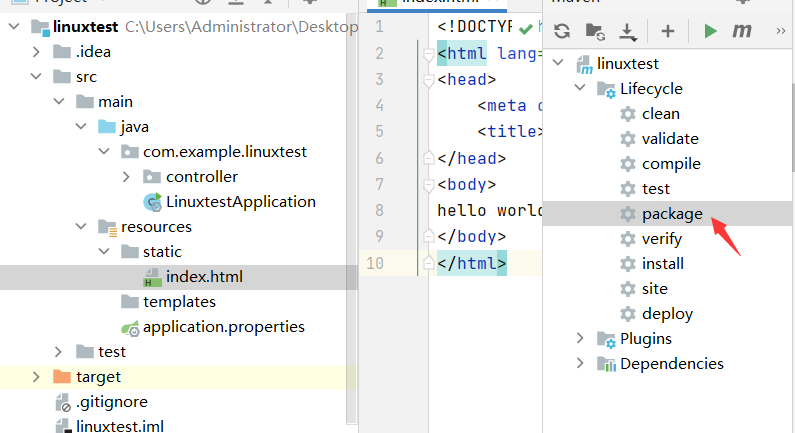The image size is (795, 433).
Task: Click the Add Maven Projects plus icon
Action: coord(668,31)
